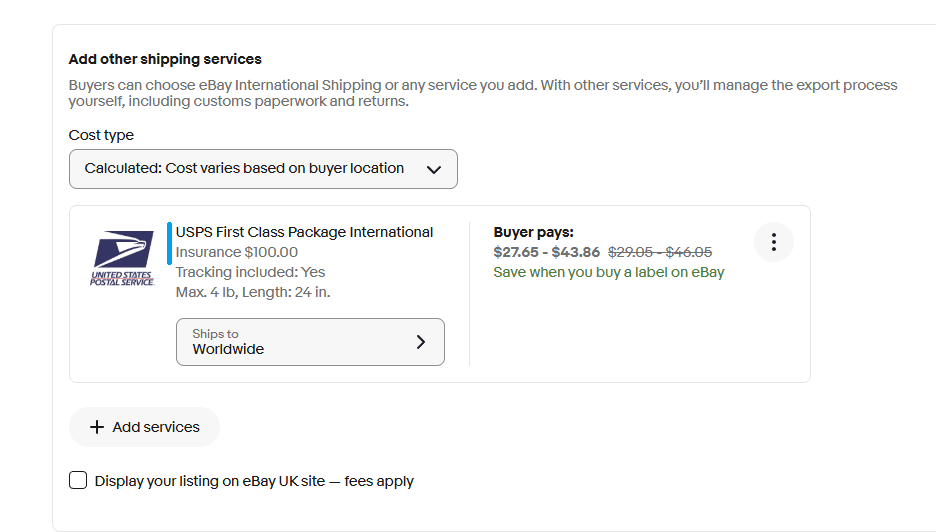936x532 pixels.
Task: Click the Tracking included: Yes detail
Action: click(250, 272)
